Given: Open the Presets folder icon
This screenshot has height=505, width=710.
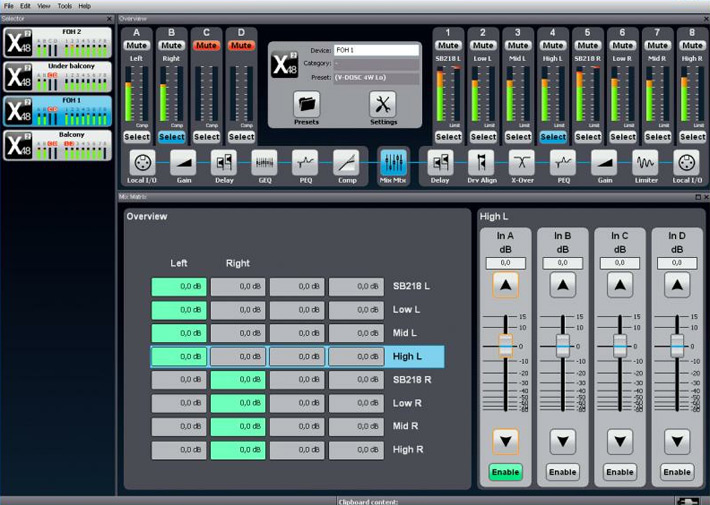Looking at the screenshot, I should point(306,103).
